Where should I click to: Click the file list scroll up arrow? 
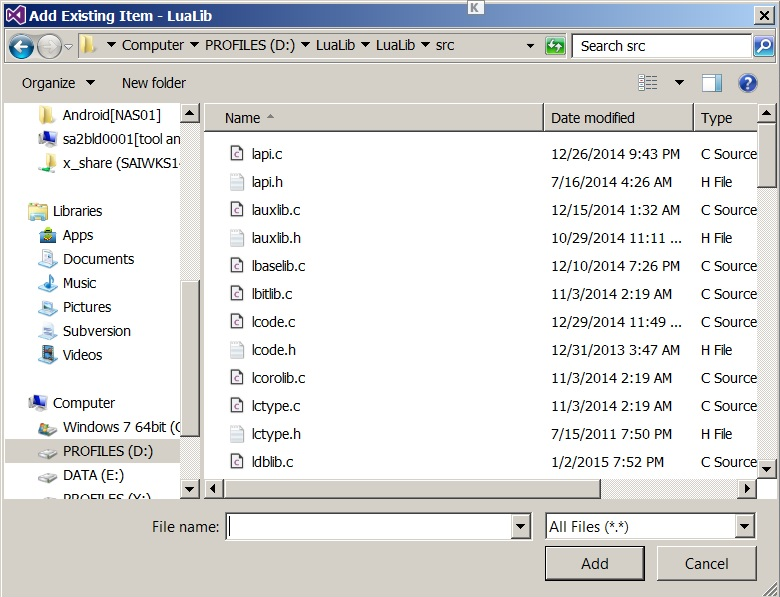767,114
